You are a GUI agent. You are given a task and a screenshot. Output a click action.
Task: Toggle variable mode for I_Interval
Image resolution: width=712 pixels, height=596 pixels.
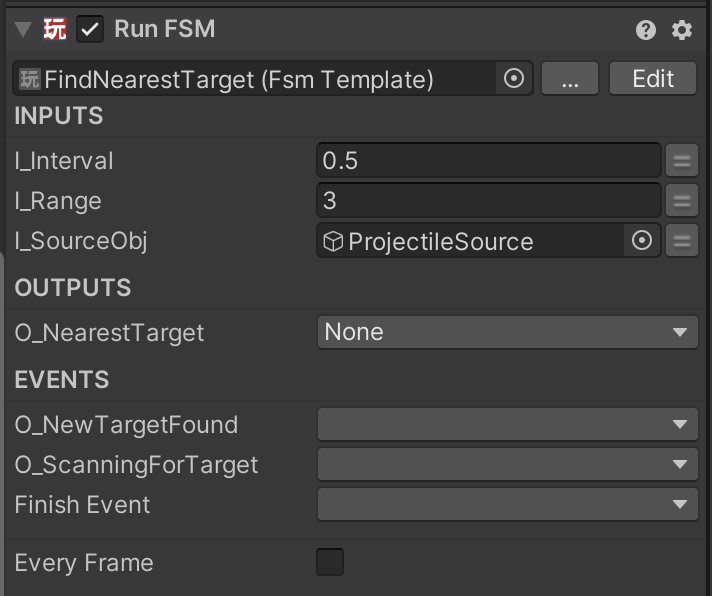682,160
